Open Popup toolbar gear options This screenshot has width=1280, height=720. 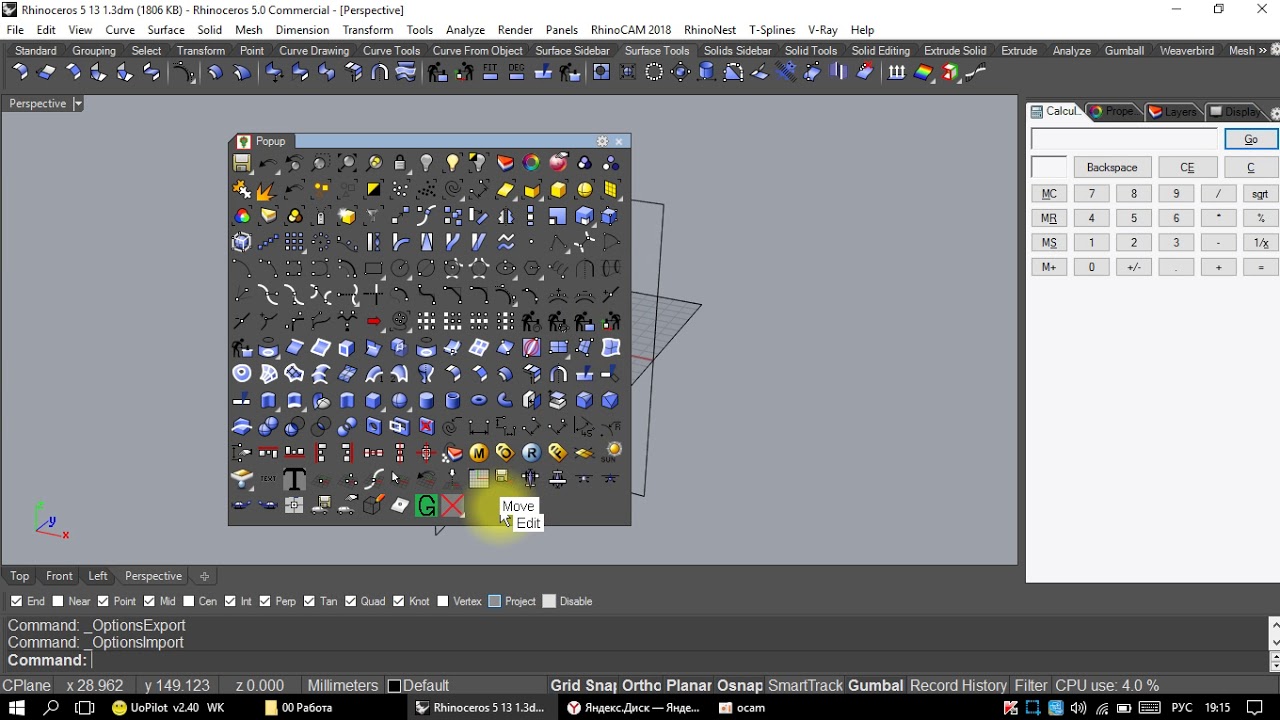coord(602,141)
